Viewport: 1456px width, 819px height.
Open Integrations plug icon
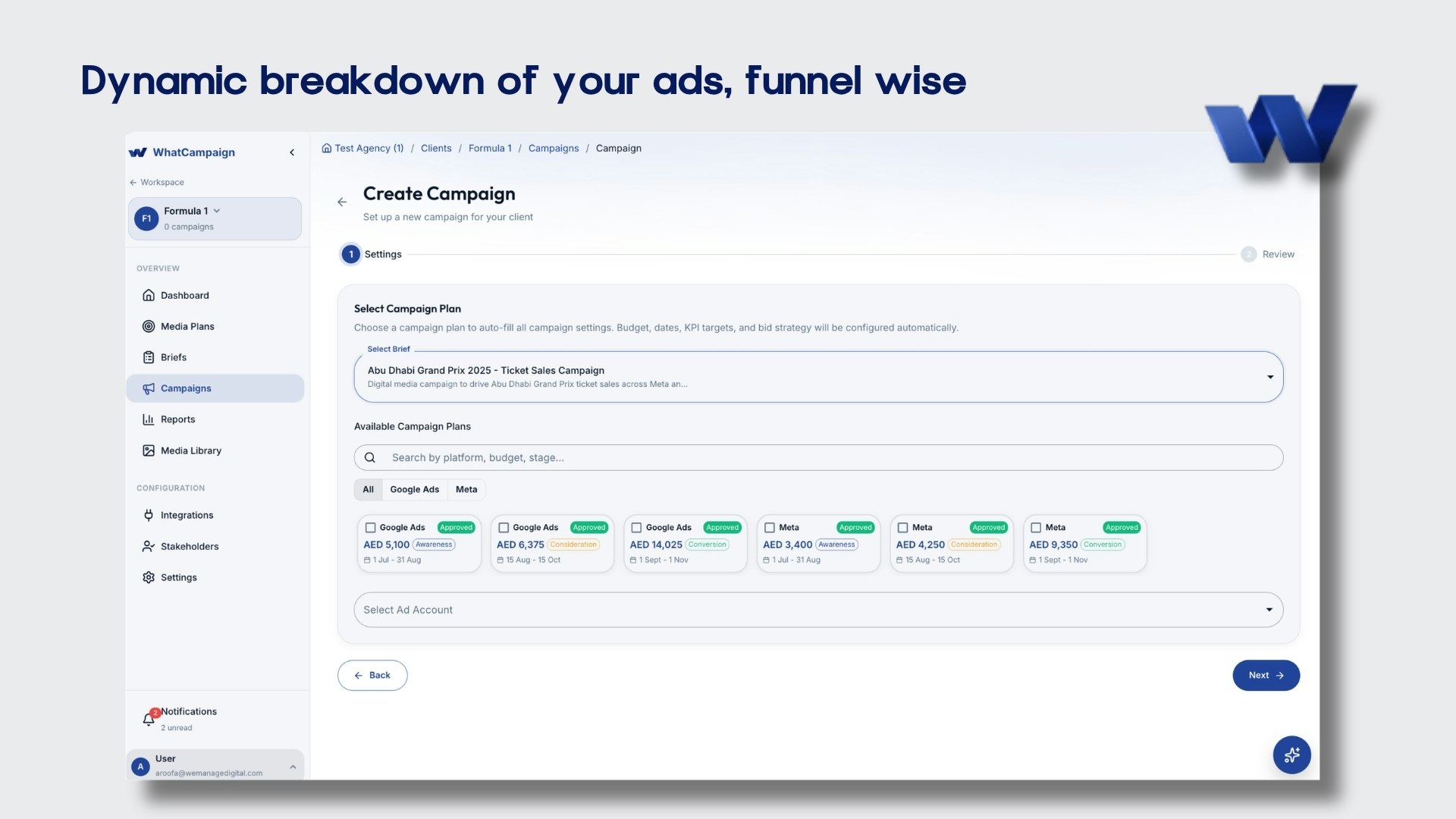tap(149, 515)
